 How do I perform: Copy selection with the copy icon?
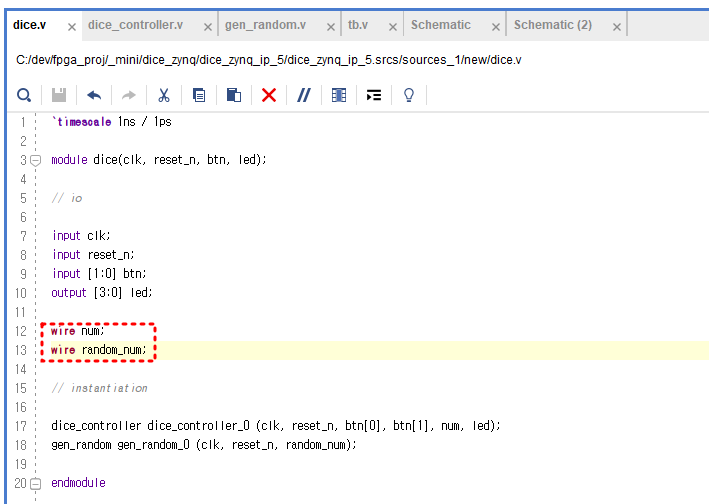click(199, 95)
